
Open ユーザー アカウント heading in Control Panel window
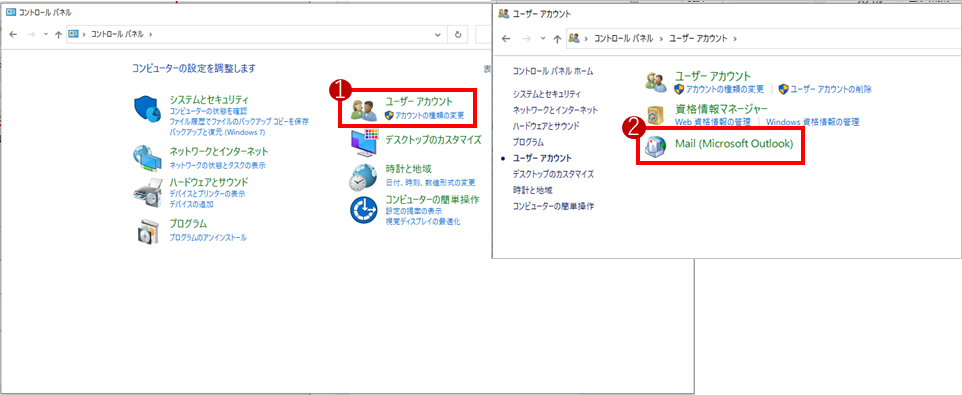coord(419,101)
